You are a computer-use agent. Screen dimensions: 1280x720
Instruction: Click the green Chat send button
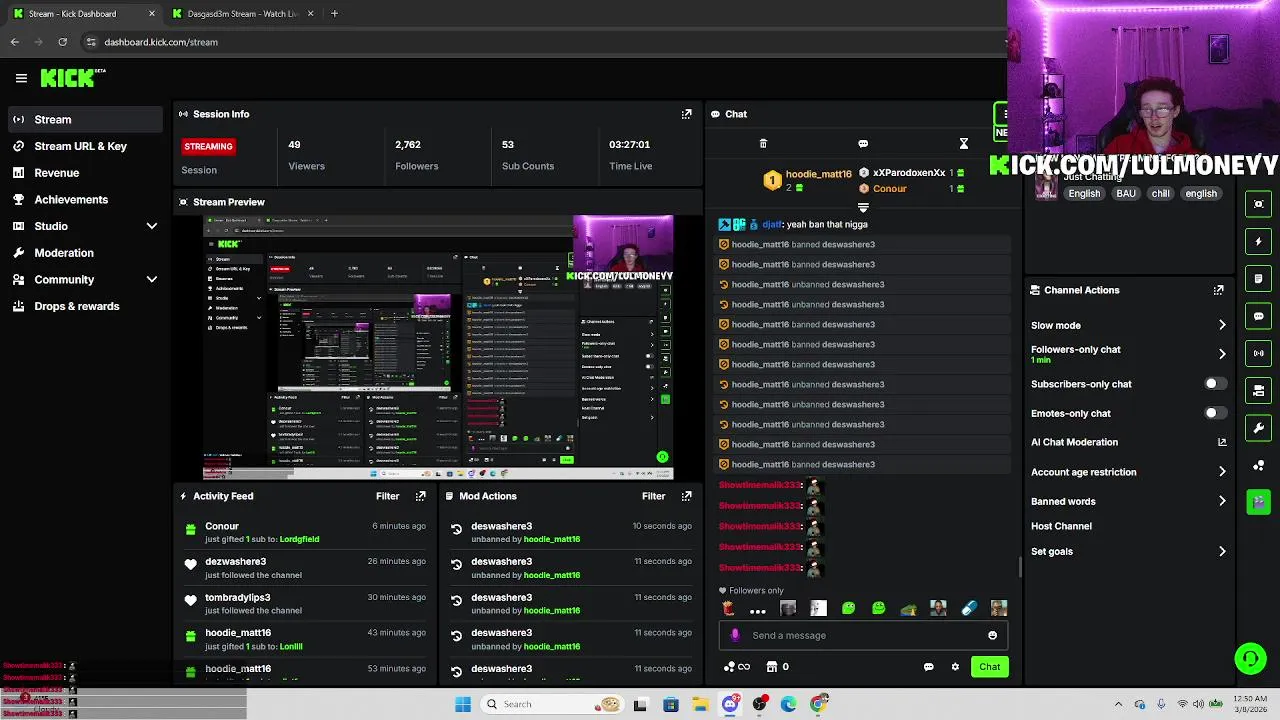989,667
